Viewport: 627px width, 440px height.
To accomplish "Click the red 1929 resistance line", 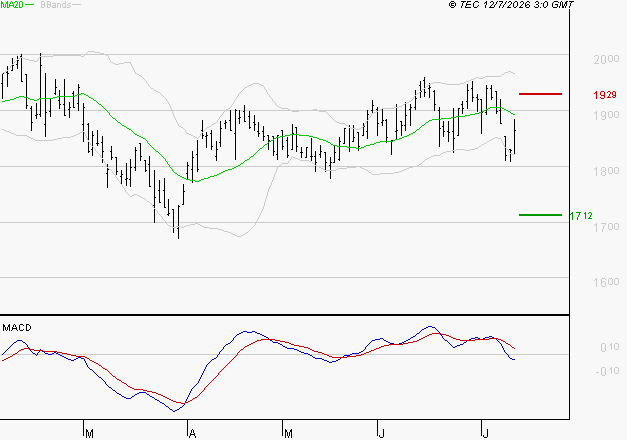I will [540, 94].
